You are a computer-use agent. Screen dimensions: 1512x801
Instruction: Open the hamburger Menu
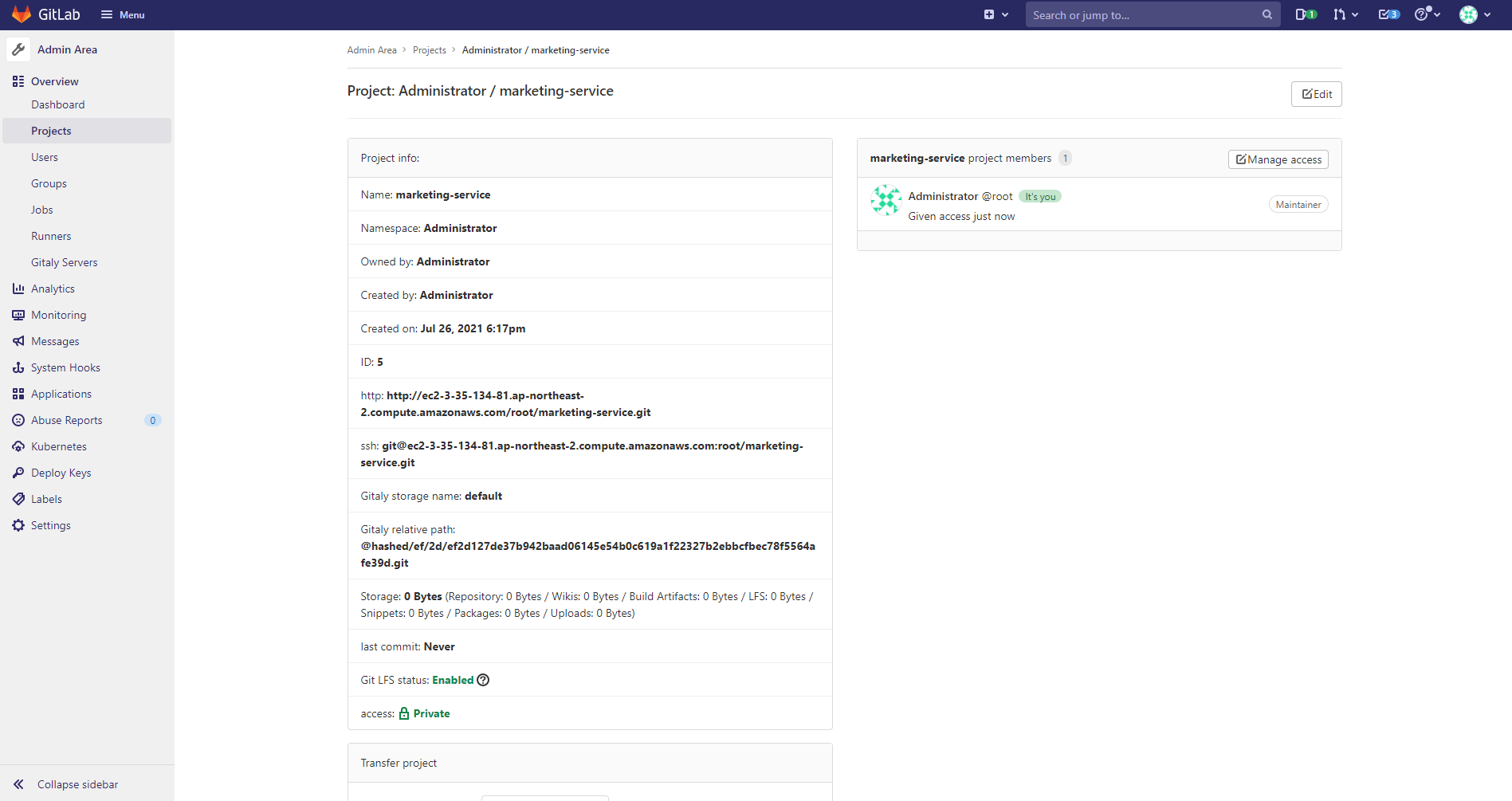[123, 14]
